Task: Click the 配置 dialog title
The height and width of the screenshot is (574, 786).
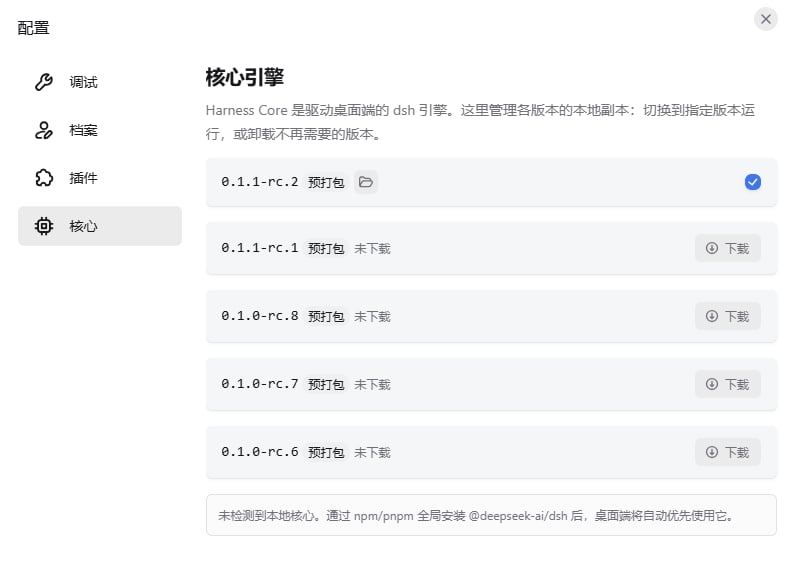Action: coord(34,28)
